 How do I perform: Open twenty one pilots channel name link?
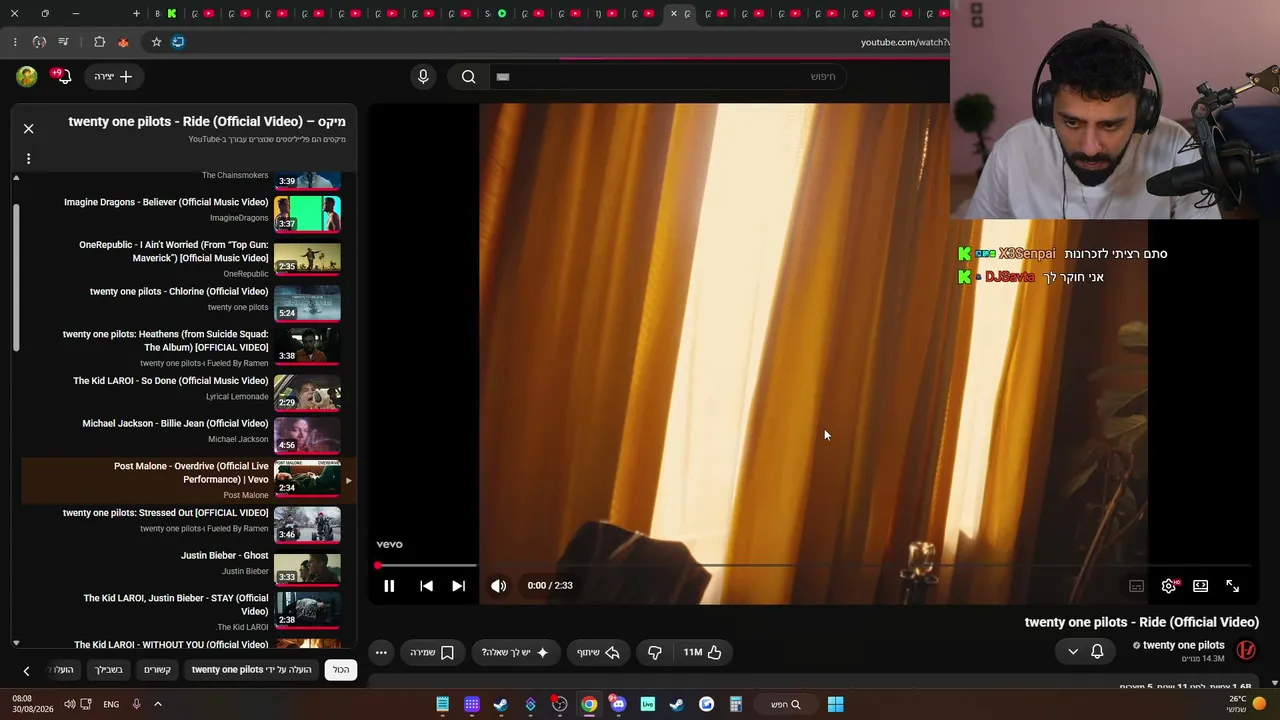click(x=1183, y=645)
